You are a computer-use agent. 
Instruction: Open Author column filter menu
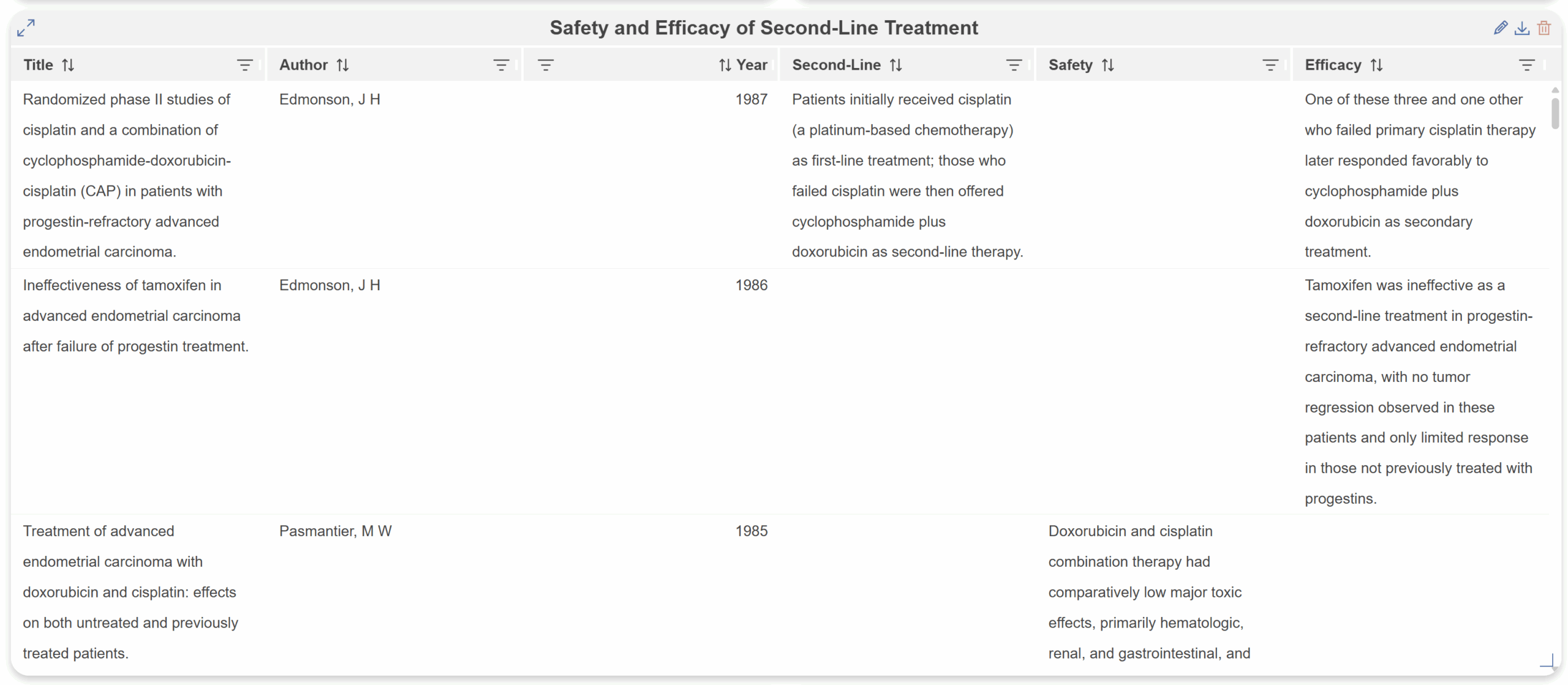(x=501, y=65)
